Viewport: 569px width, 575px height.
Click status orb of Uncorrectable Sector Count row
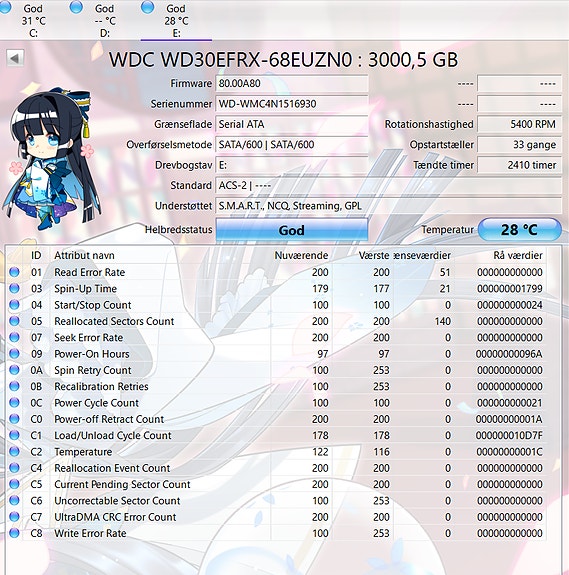click(14, 500)
